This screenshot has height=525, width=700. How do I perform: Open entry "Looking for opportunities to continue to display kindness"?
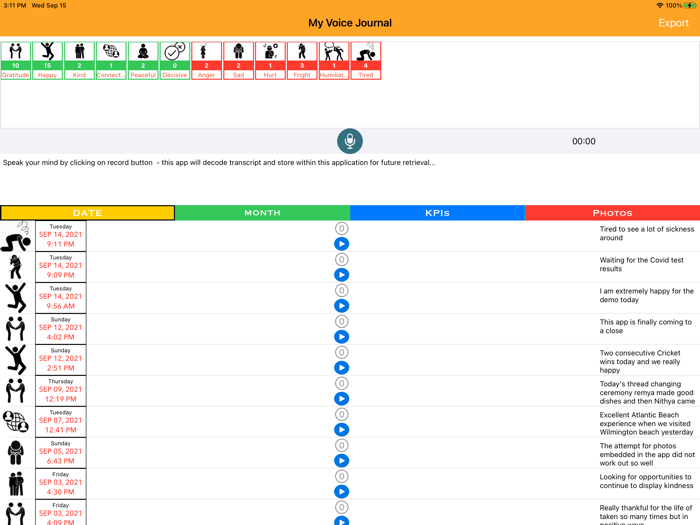646,481
